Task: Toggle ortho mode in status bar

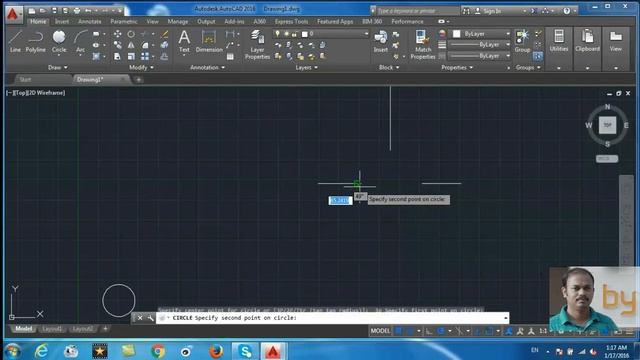Action: (429, 331)
